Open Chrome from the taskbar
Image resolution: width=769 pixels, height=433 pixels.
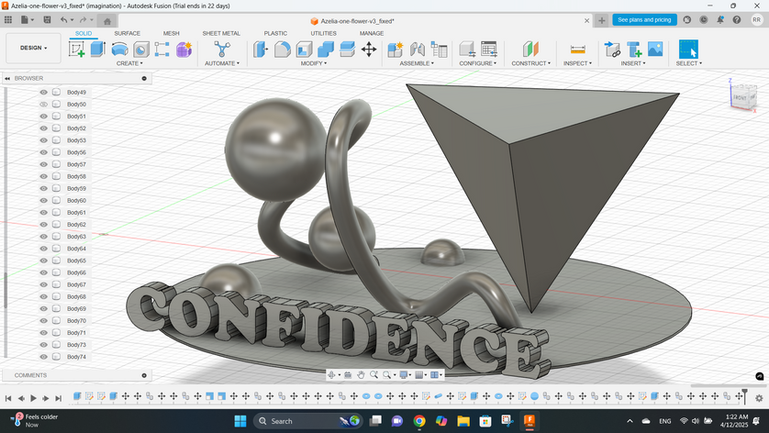[x=419, y=421]
